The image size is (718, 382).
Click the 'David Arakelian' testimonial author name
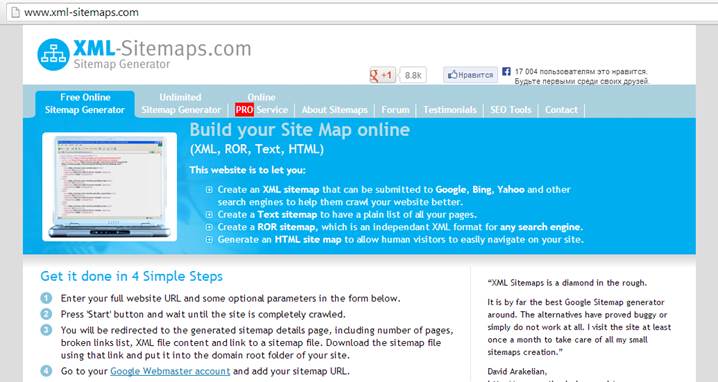click(x=517, y=371)
